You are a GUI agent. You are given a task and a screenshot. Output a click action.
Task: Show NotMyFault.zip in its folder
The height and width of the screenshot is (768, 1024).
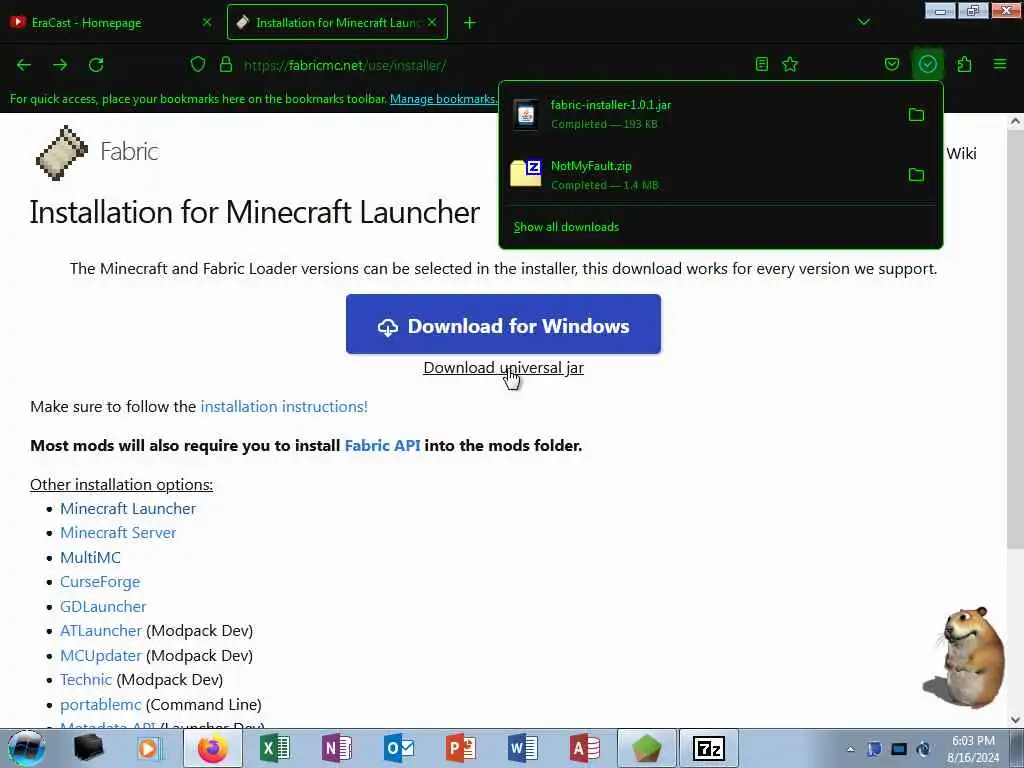[916, 175]
